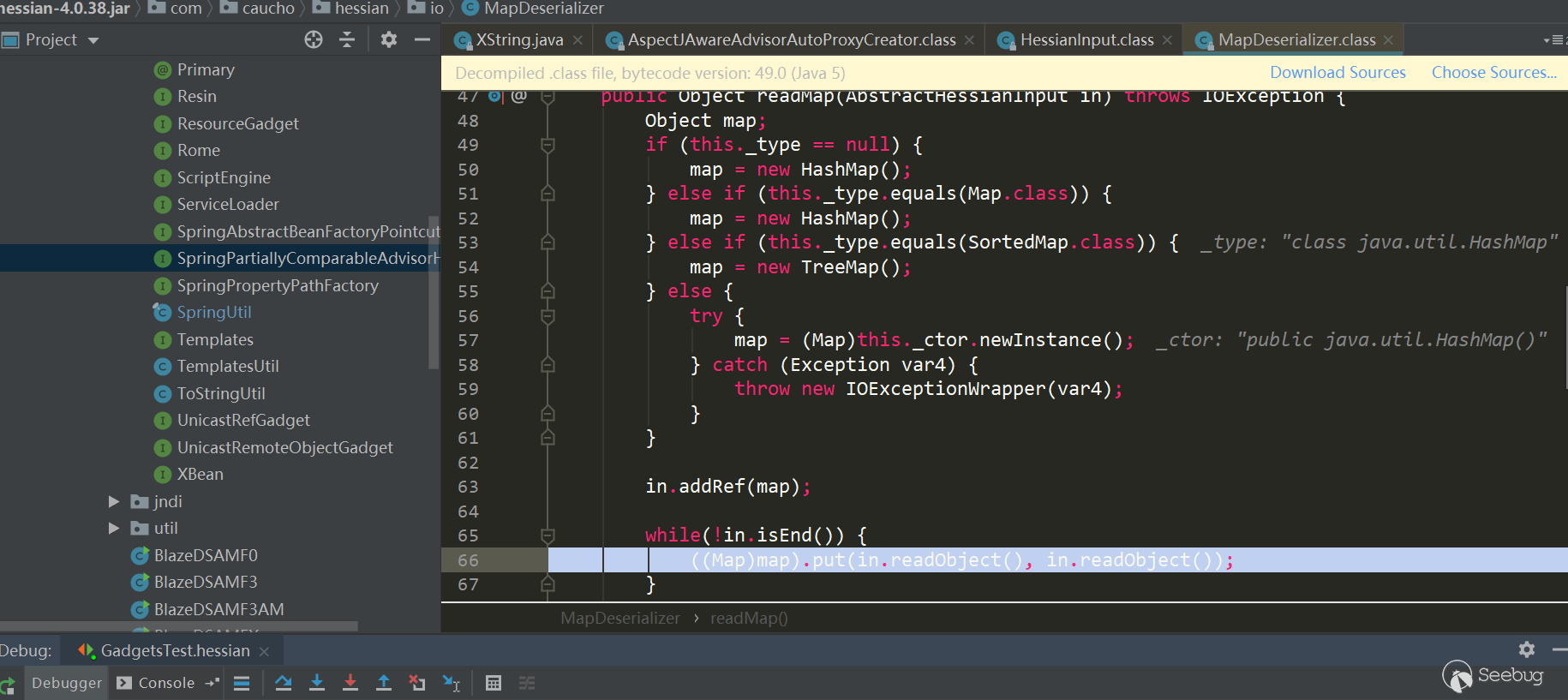
Task: Click Step Out debugger icon
Action: click(384, 683)
